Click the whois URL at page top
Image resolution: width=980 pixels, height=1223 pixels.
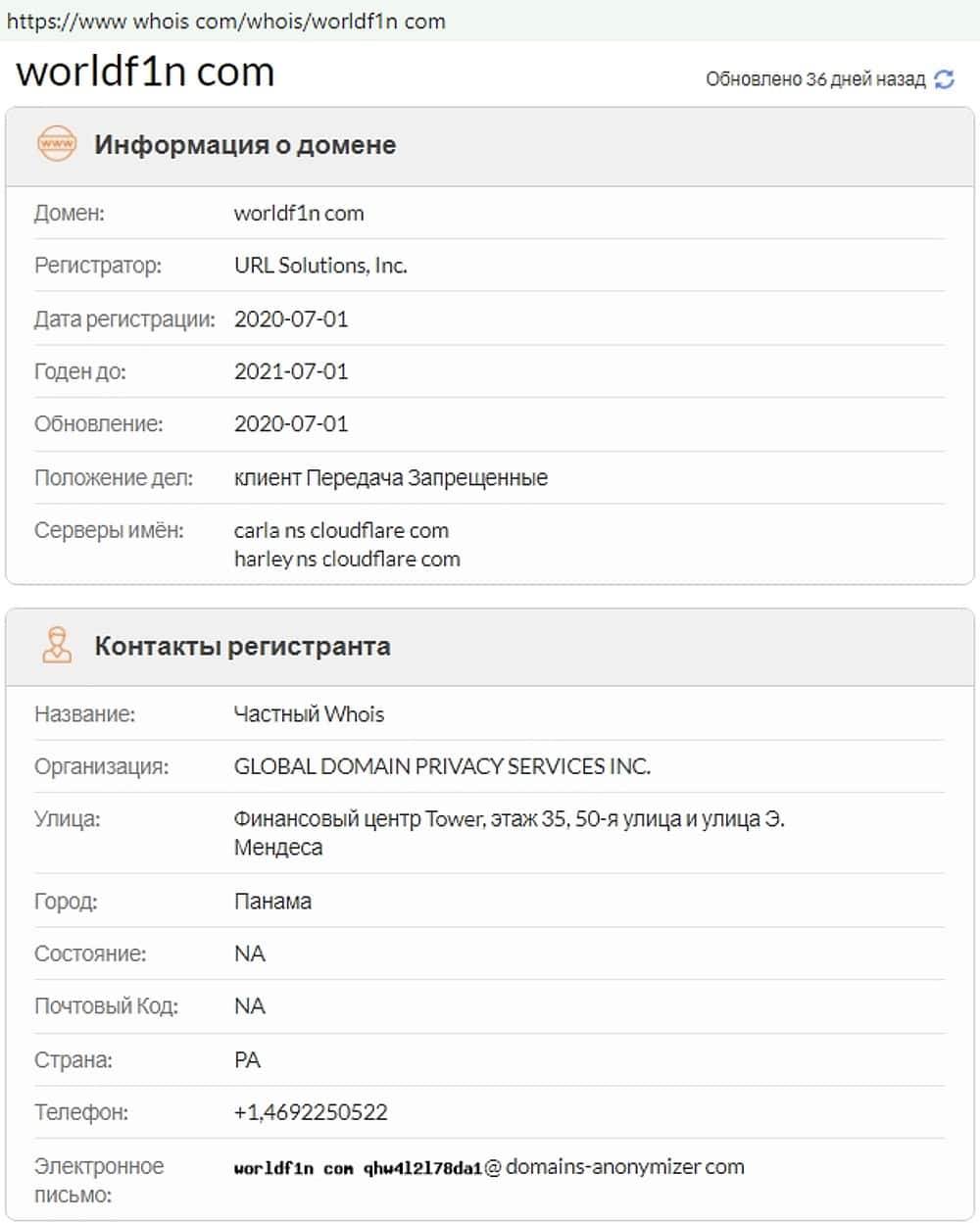coord(226,21)
